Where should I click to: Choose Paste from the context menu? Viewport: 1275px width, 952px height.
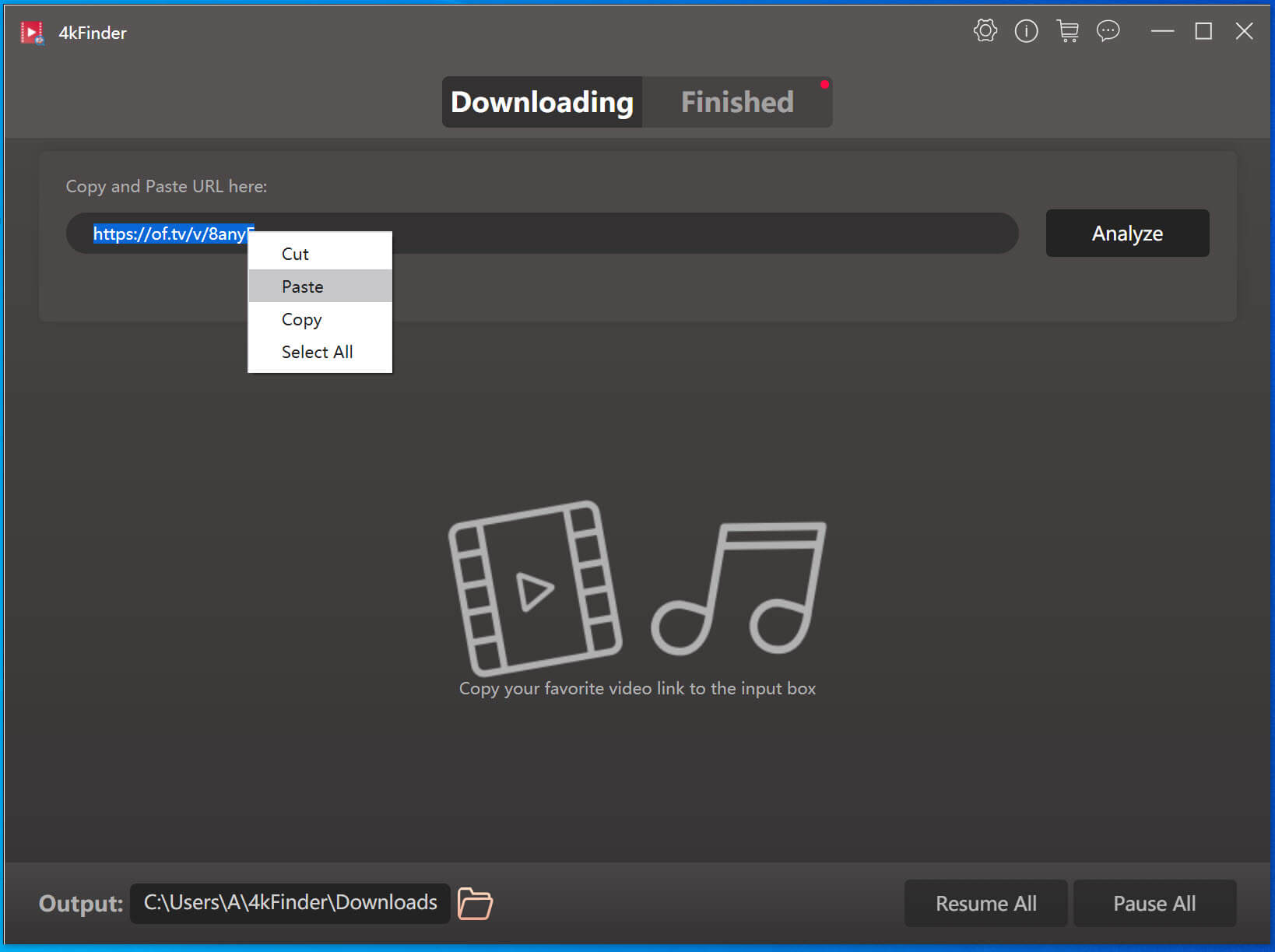[303, 286]
